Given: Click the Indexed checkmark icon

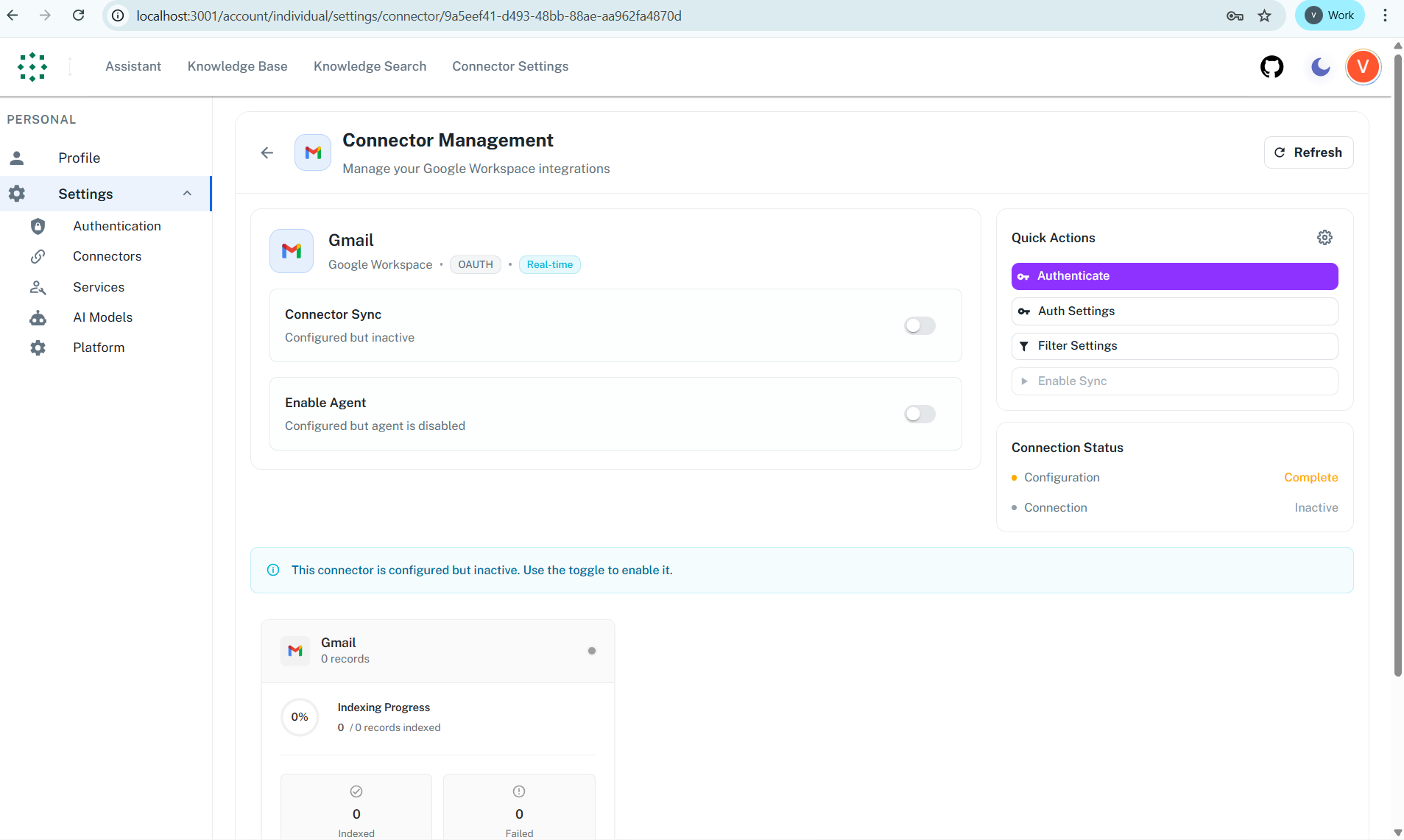Looking at the screenshot, I should pyautogui.click(x=356, y=791).
